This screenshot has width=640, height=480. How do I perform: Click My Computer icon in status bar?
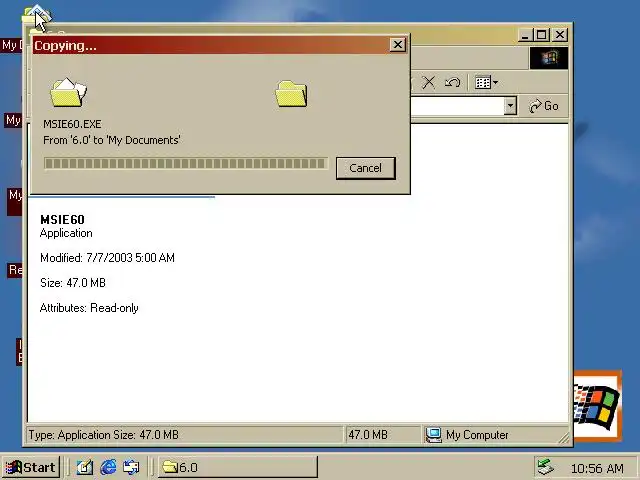point(433,435)
